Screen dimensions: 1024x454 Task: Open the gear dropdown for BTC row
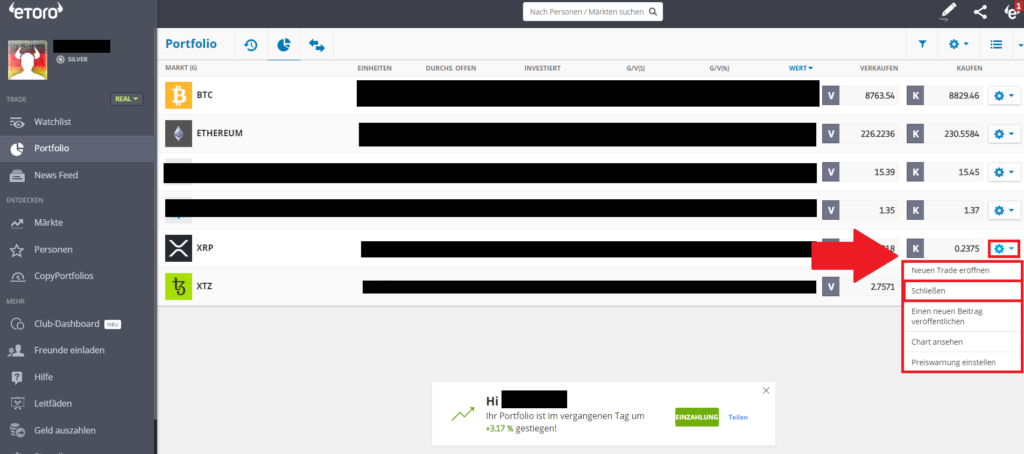pos(1003,95)
